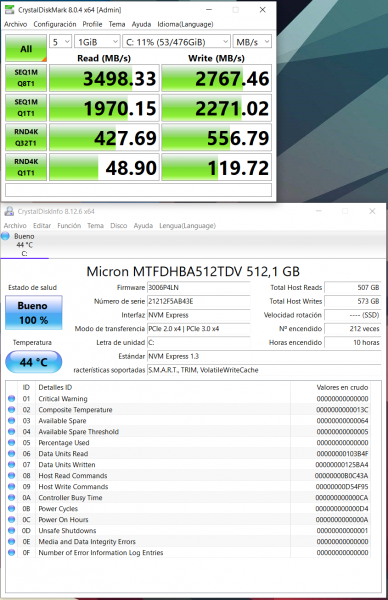Open Tema menu in CrystalDiskMark

pos(117,24)
